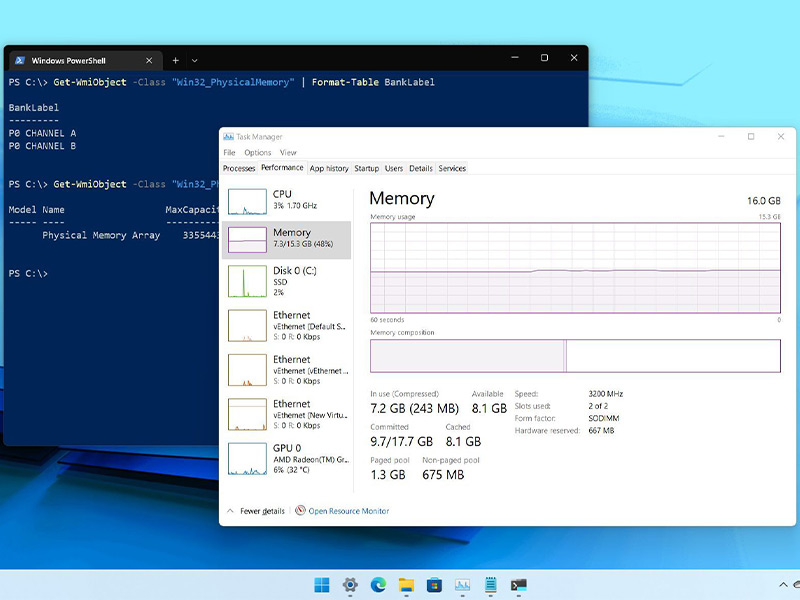Switch to the Users tab
This screenshot has height=600, width=800.
pos(393,168)
